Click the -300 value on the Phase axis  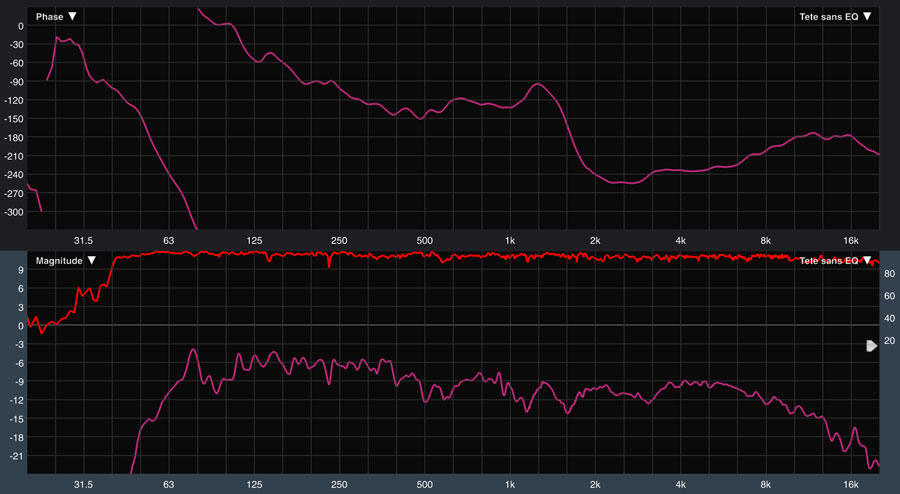point(13,212)
